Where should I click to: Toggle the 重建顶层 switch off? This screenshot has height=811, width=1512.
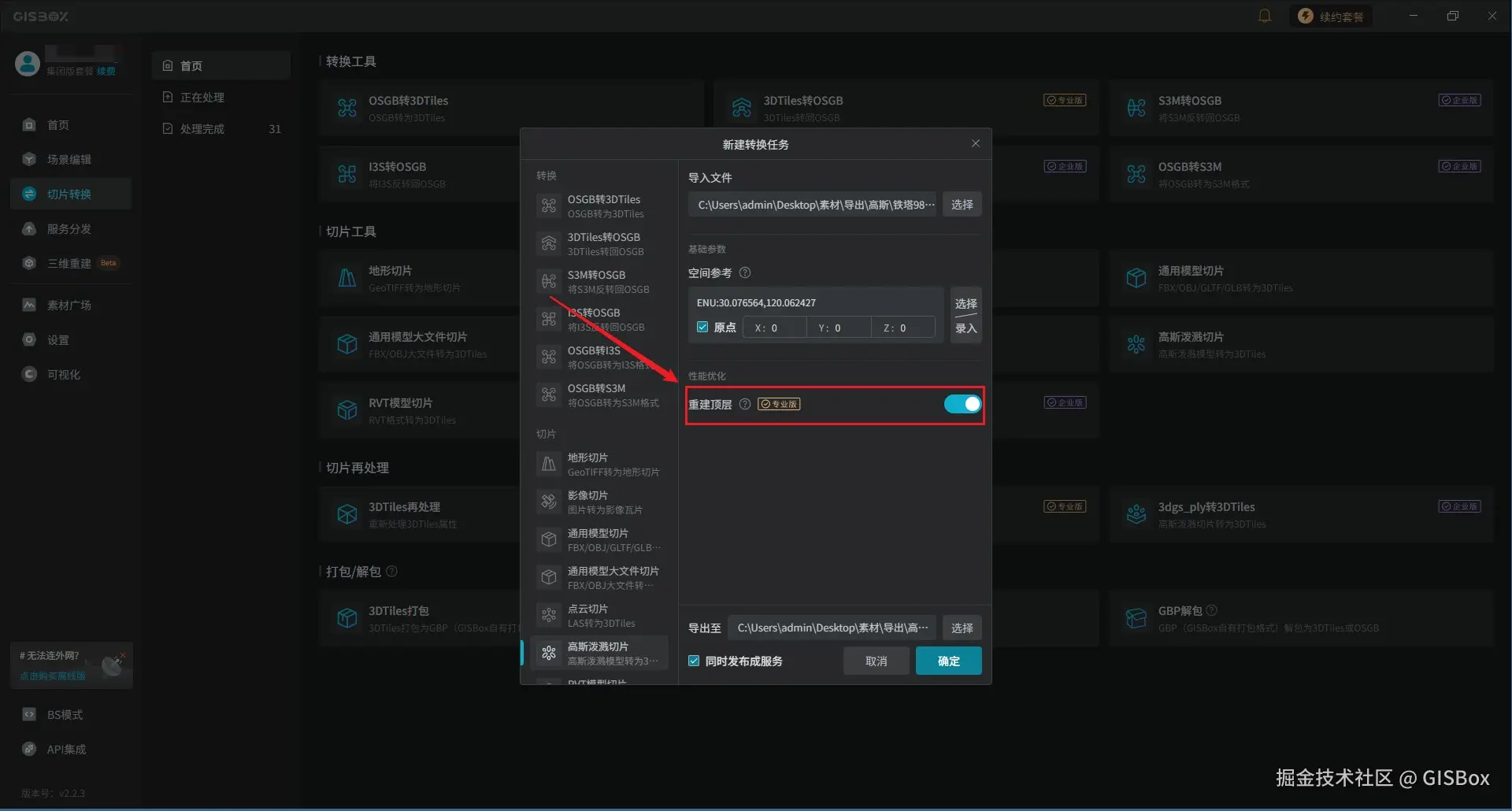tap(962, 404)
